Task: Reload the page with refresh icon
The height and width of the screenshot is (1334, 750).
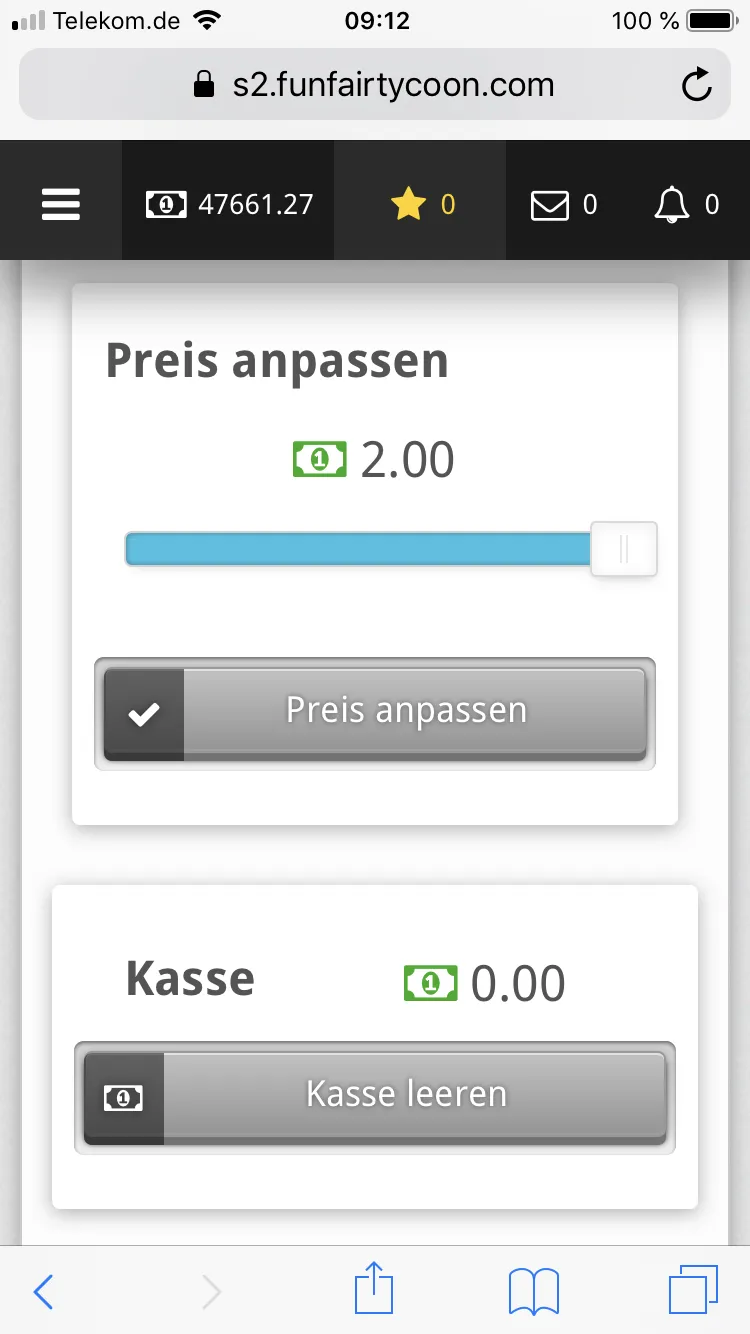Action: coord(696,86)
